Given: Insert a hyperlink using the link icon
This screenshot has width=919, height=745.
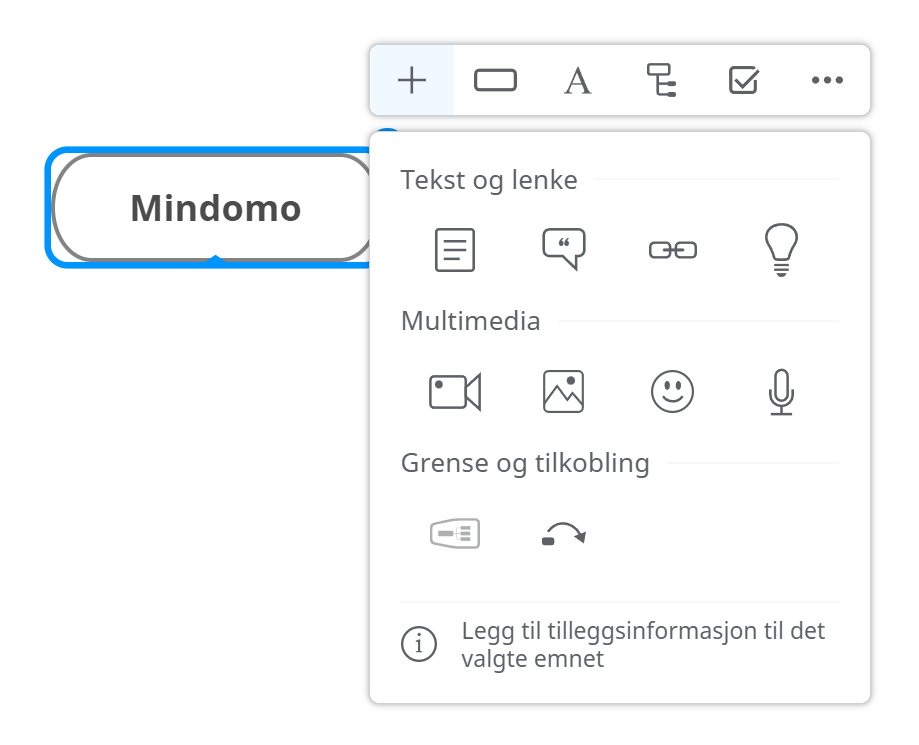Looking at the screenshot, I should click(x=672, y=249).
